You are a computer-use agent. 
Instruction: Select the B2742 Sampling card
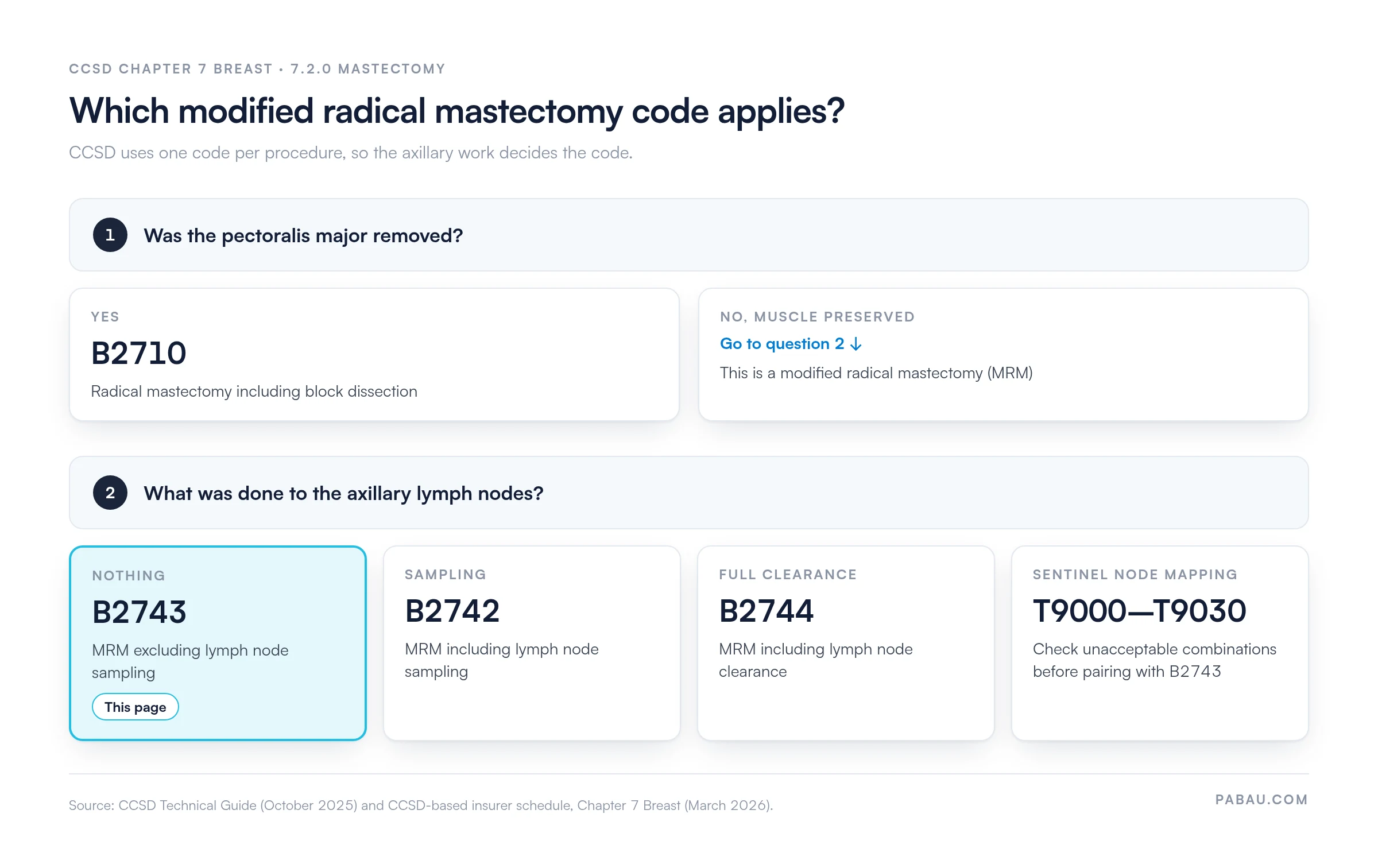pos(532,643)
